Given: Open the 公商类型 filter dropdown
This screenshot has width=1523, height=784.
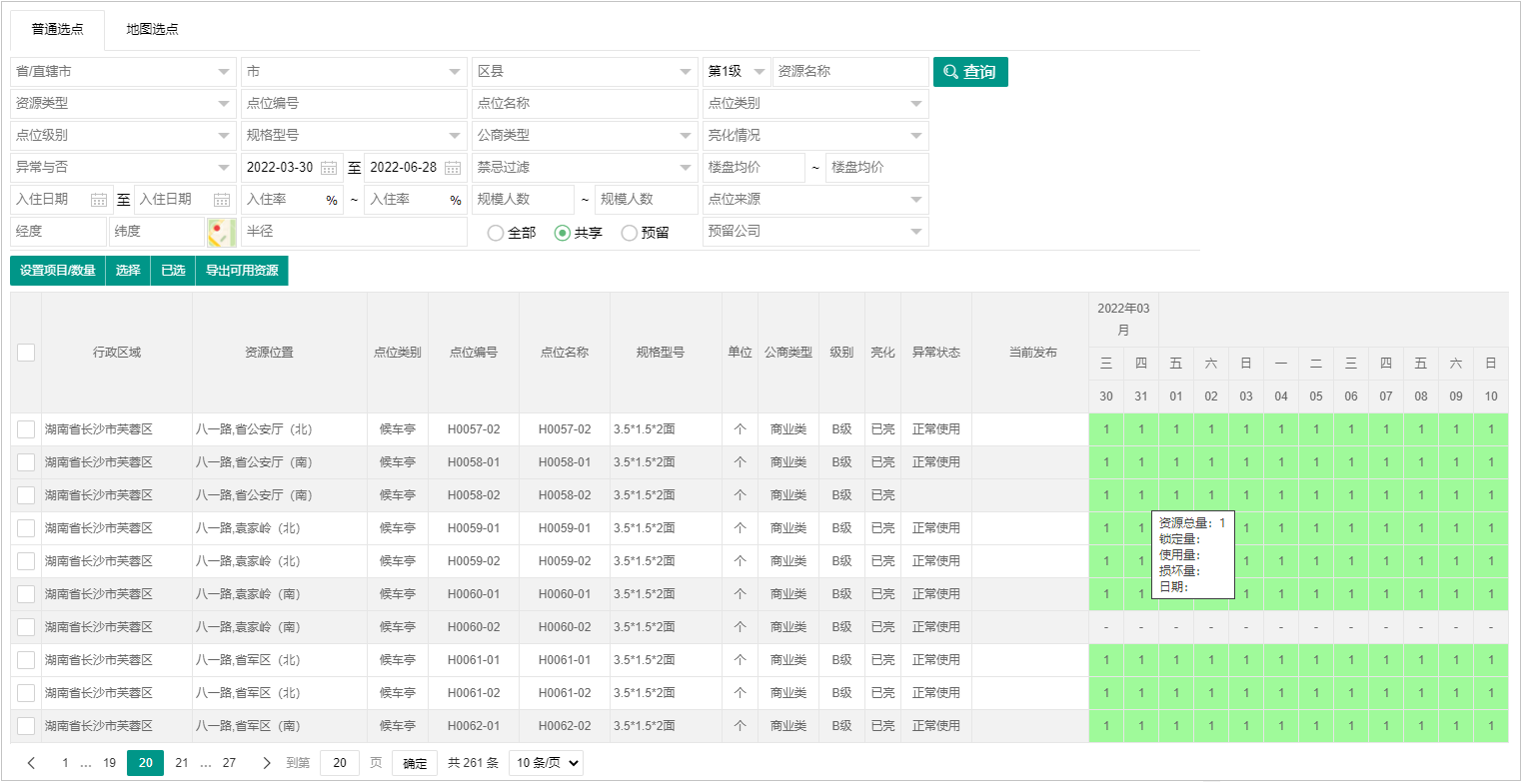Looking at the screenshot, I should coord(585,136).
